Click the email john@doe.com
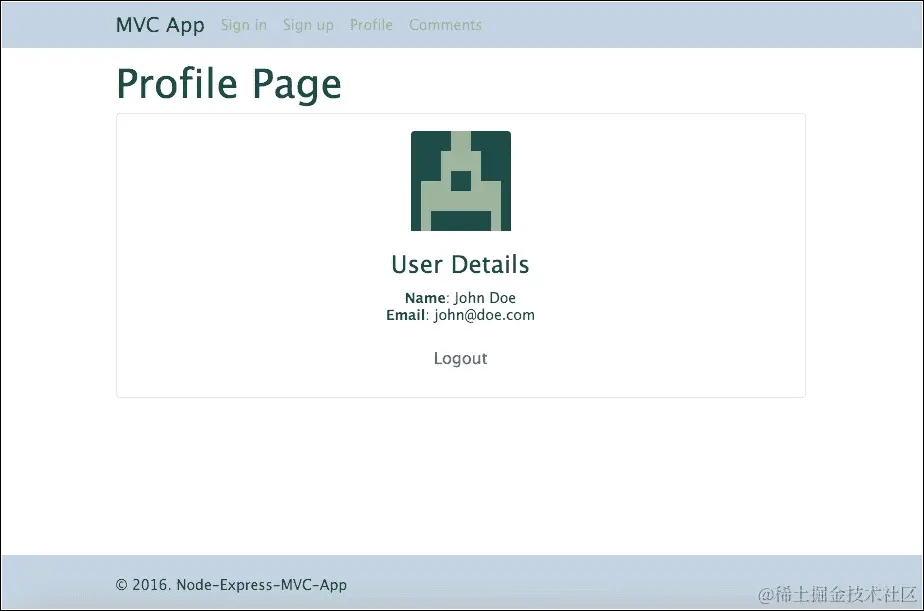This screenshot has height=611, width=924. 484,315
